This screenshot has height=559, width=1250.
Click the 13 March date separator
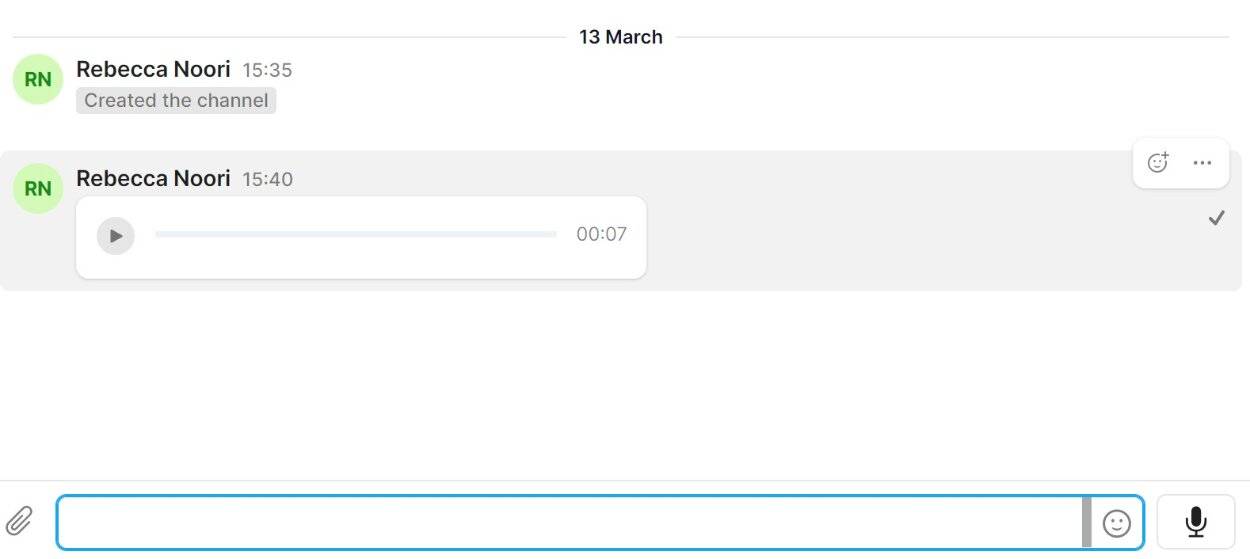point(620,37)
